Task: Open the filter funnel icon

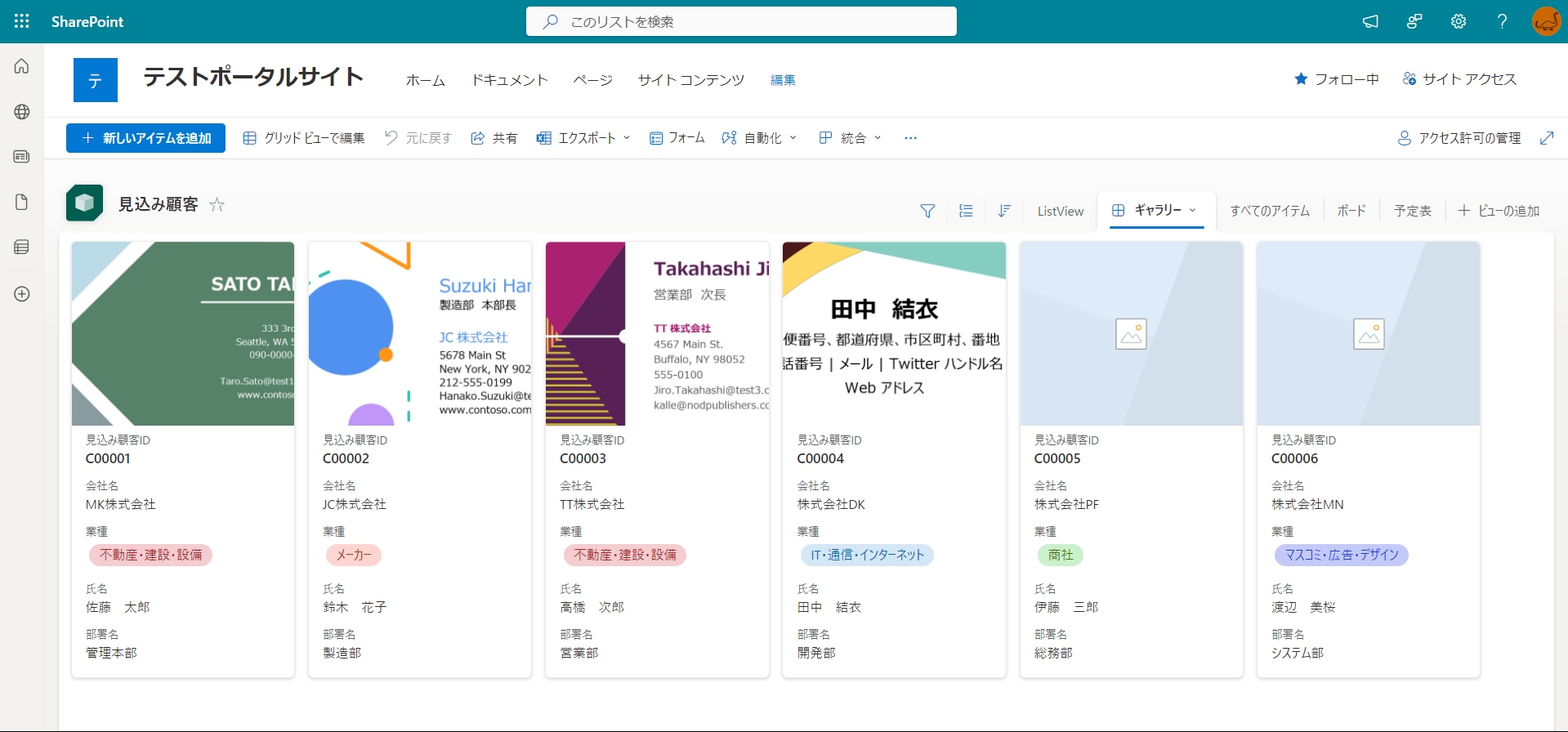Action: point(927,211)
